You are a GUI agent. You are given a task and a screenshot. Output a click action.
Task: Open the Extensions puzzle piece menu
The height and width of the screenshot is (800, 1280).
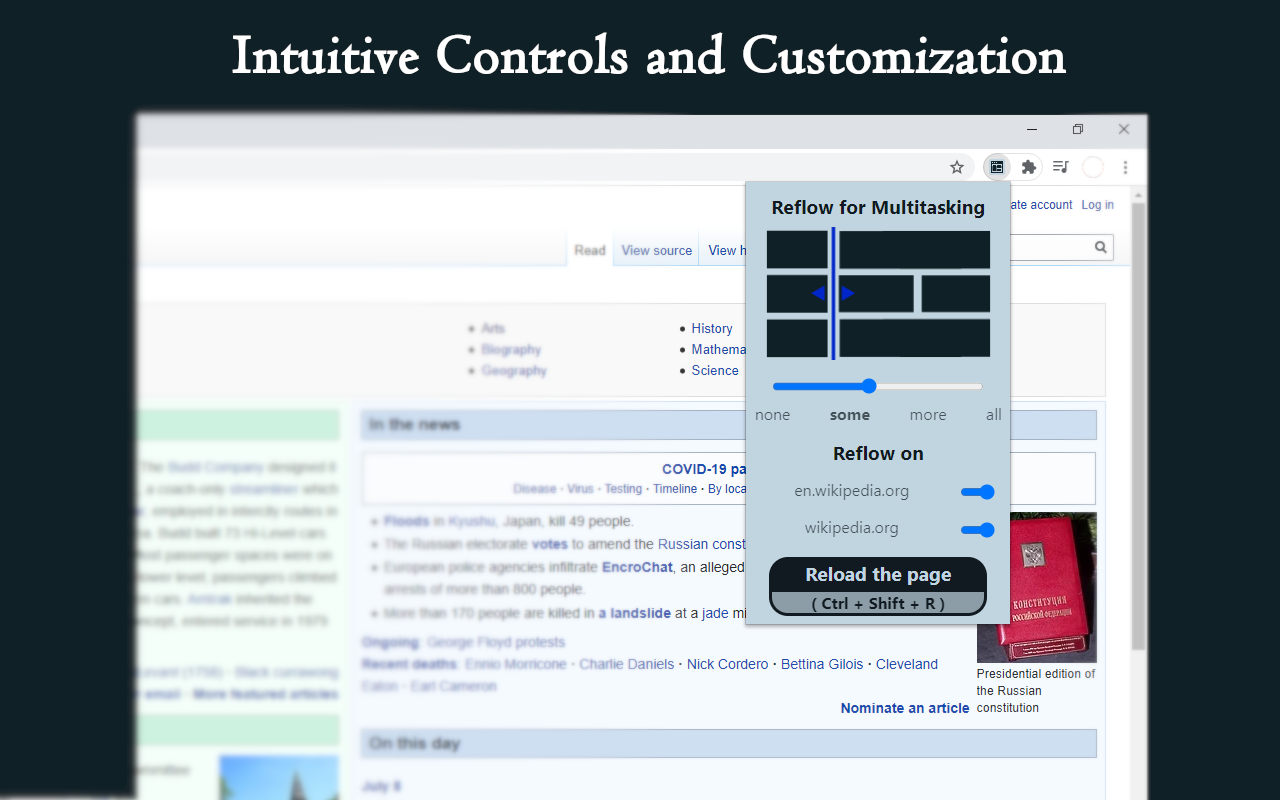pos(1028,167)
